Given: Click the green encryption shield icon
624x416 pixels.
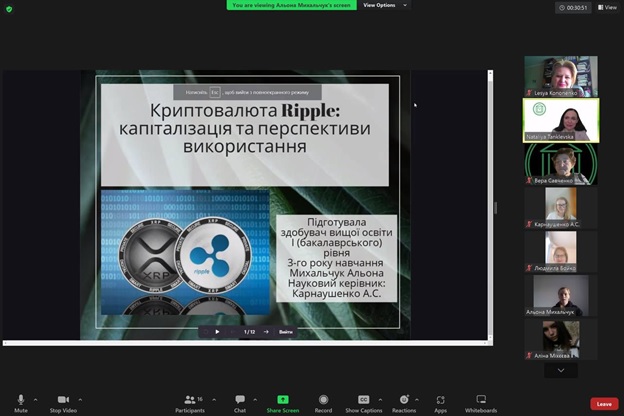Looking at the screenshot, I should tap(9, 8).
